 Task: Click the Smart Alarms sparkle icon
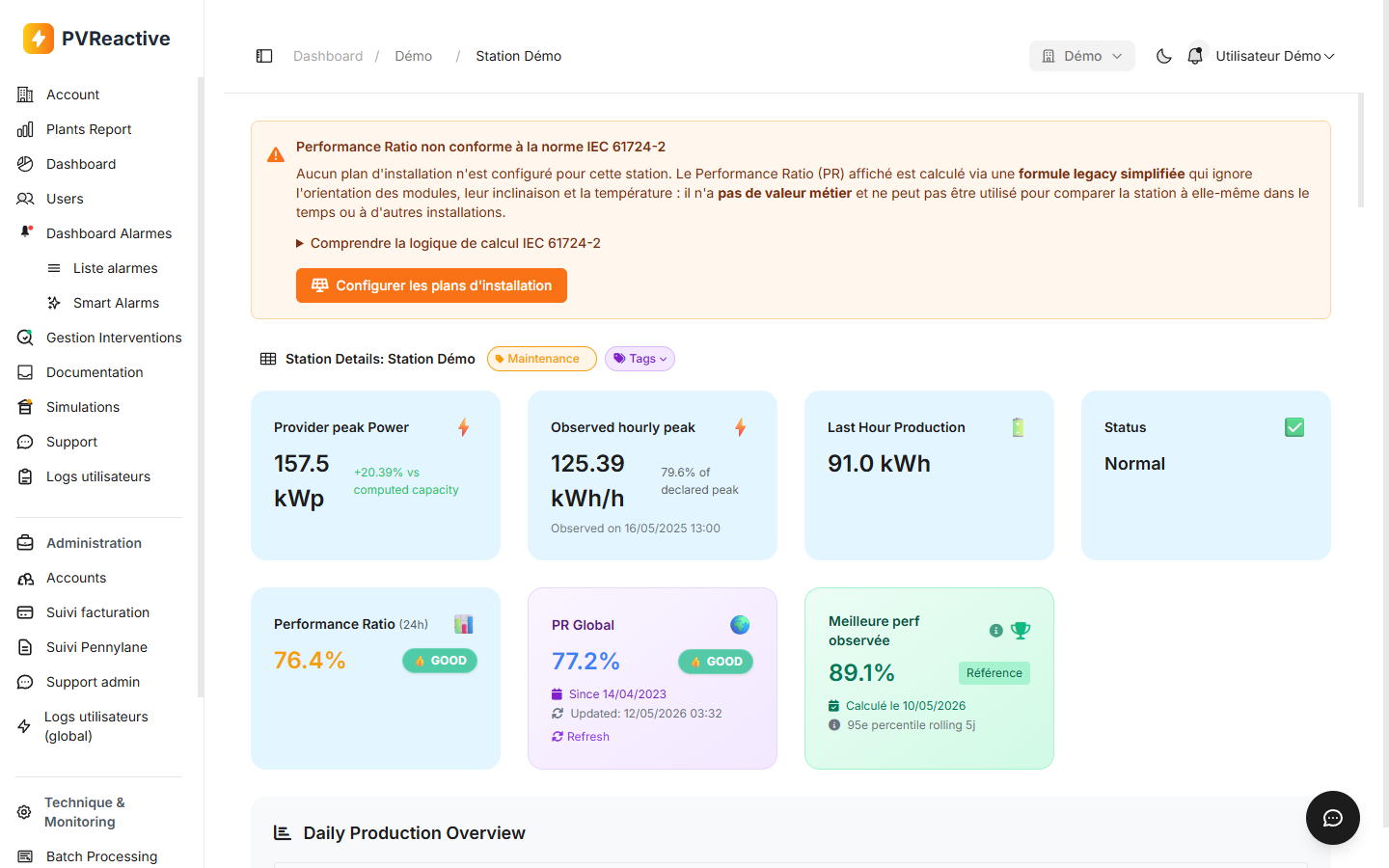54,303
